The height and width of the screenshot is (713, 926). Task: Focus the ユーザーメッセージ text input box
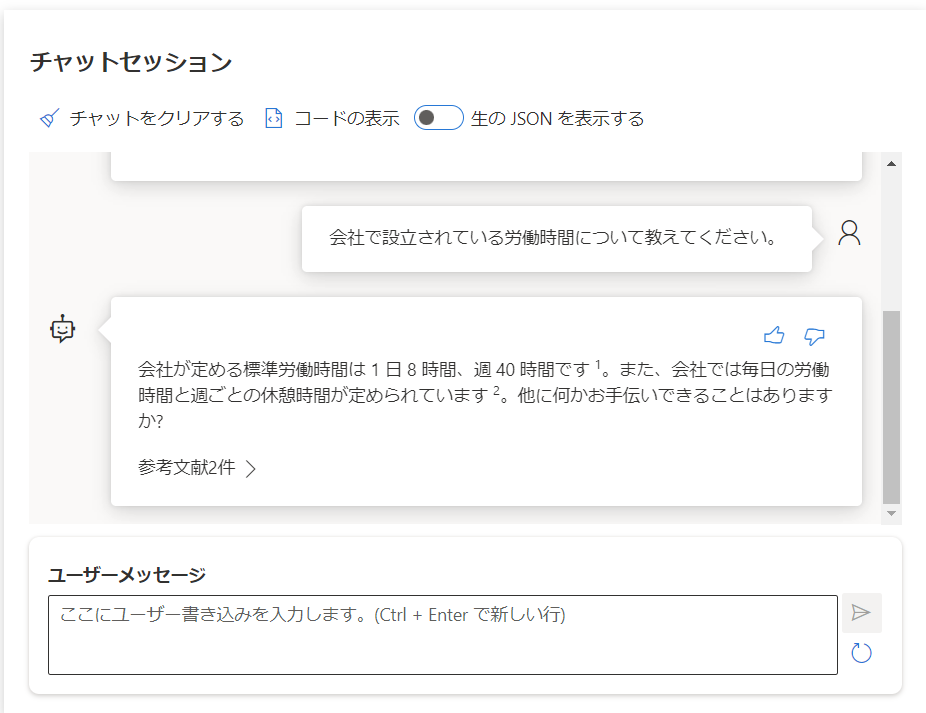tap(443, 635)
